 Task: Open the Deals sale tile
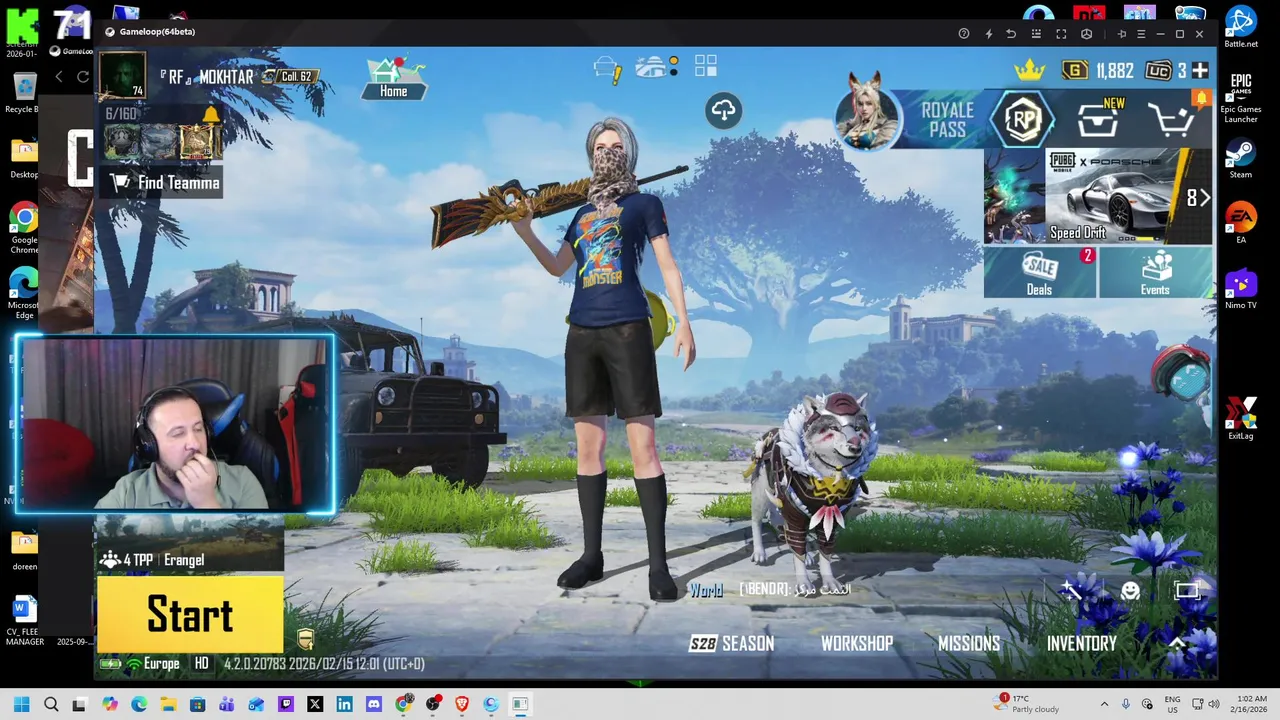pos(1040,273)
